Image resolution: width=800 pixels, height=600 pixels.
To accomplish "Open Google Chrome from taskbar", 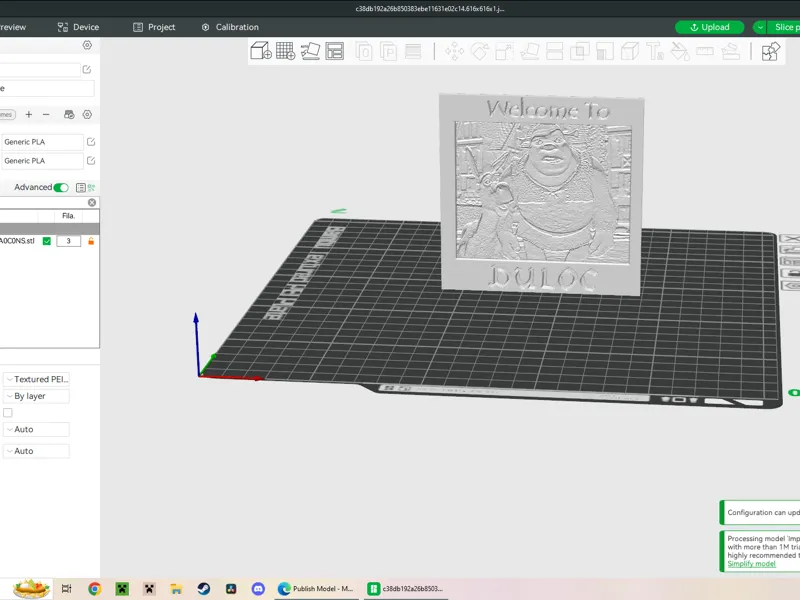I will [x=94, y=589].
